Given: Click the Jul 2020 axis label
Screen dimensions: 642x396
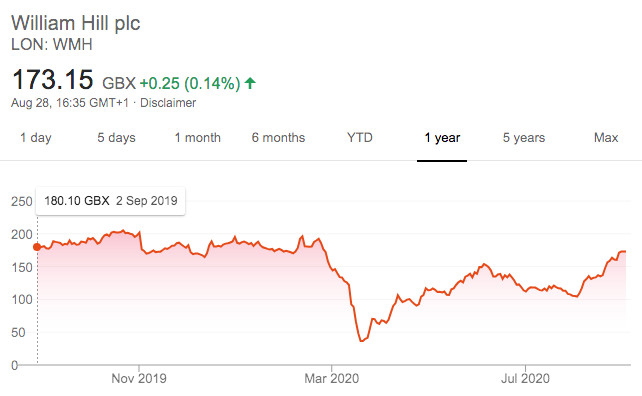Looking at the screenshot, I should tap(525, 378).
